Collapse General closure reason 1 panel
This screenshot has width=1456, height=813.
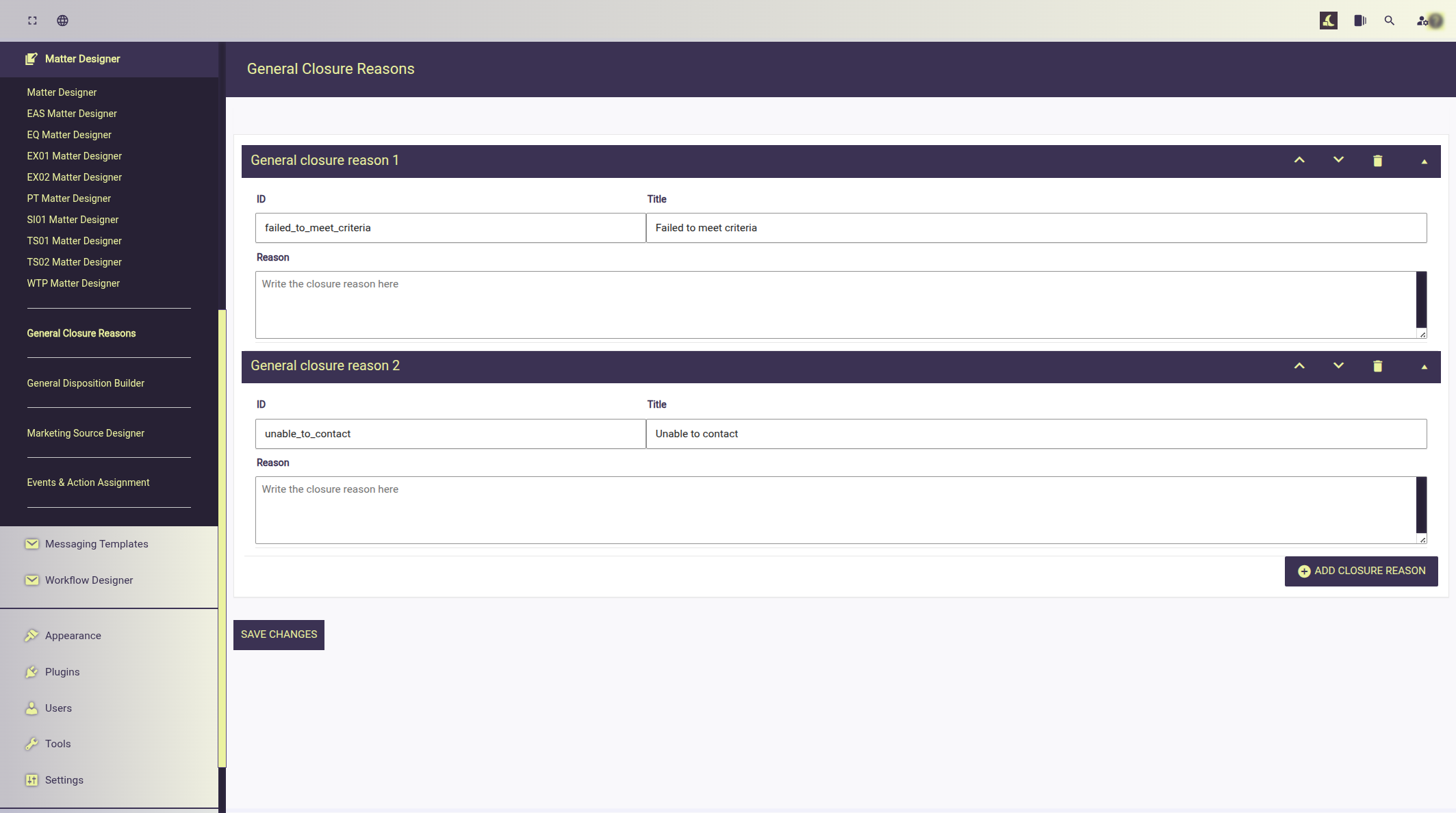(1424, 162)
